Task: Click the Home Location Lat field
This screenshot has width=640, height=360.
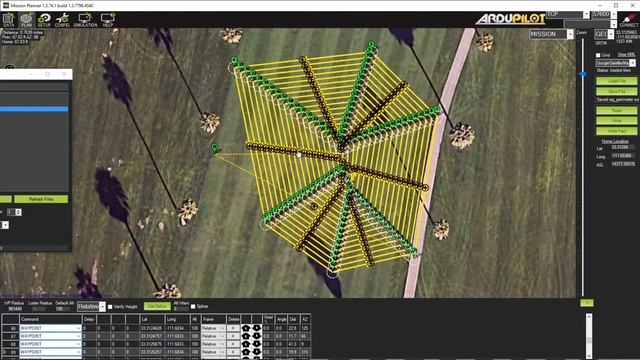Action: point(622,147)
